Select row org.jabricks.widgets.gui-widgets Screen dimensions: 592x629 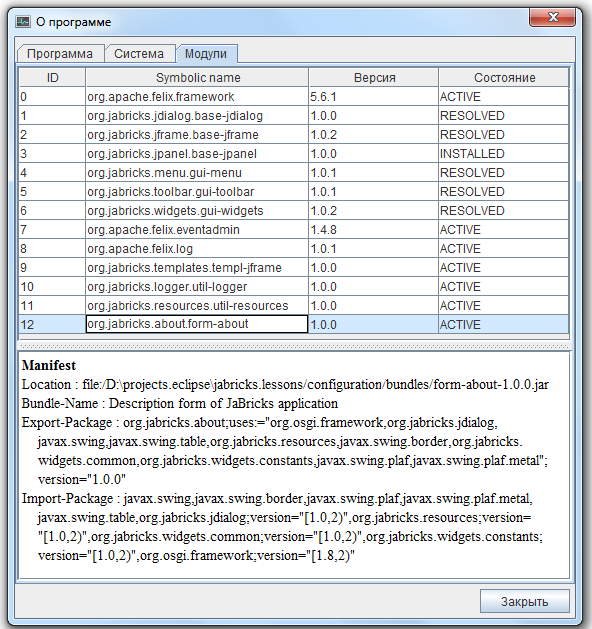tap(294, 211)
